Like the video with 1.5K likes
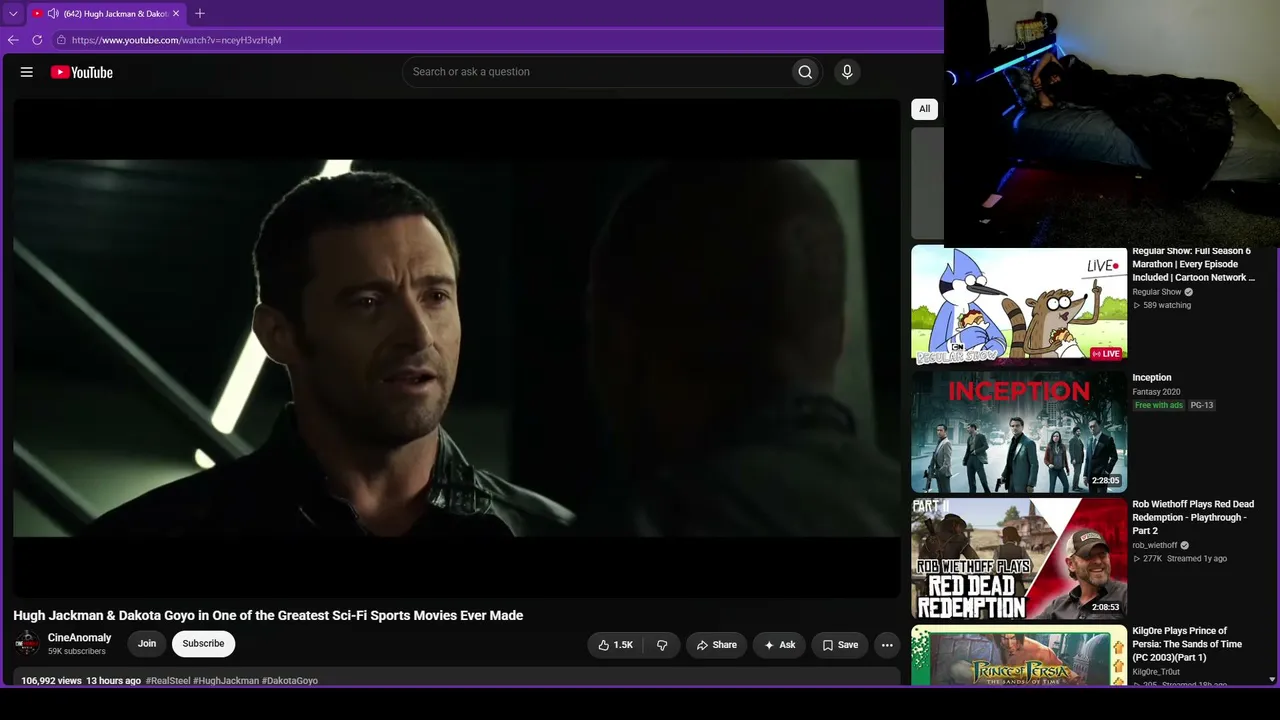This screenshot has height=720, width=1280. point(616,645)
